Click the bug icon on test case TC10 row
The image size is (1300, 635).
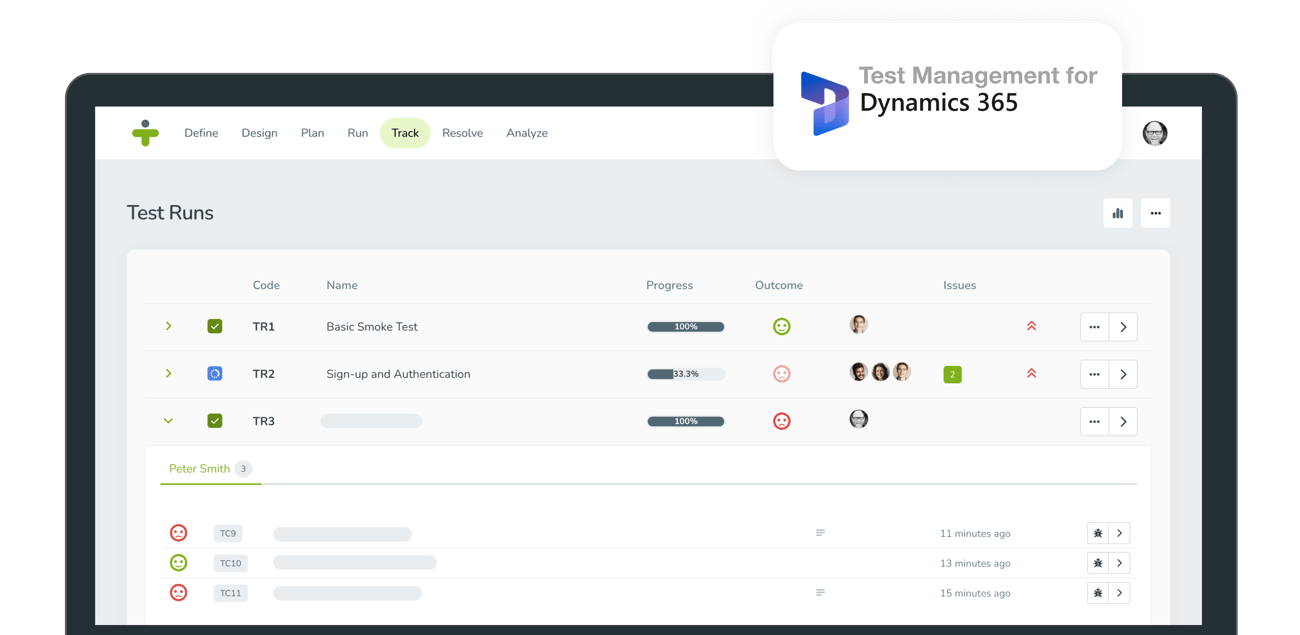[x=1096, y=563]
